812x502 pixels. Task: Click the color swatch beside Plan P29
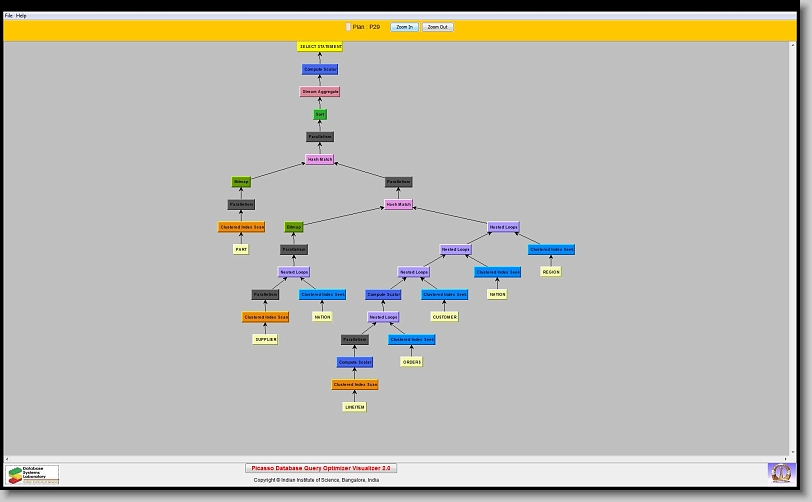(x=348, y=27)
